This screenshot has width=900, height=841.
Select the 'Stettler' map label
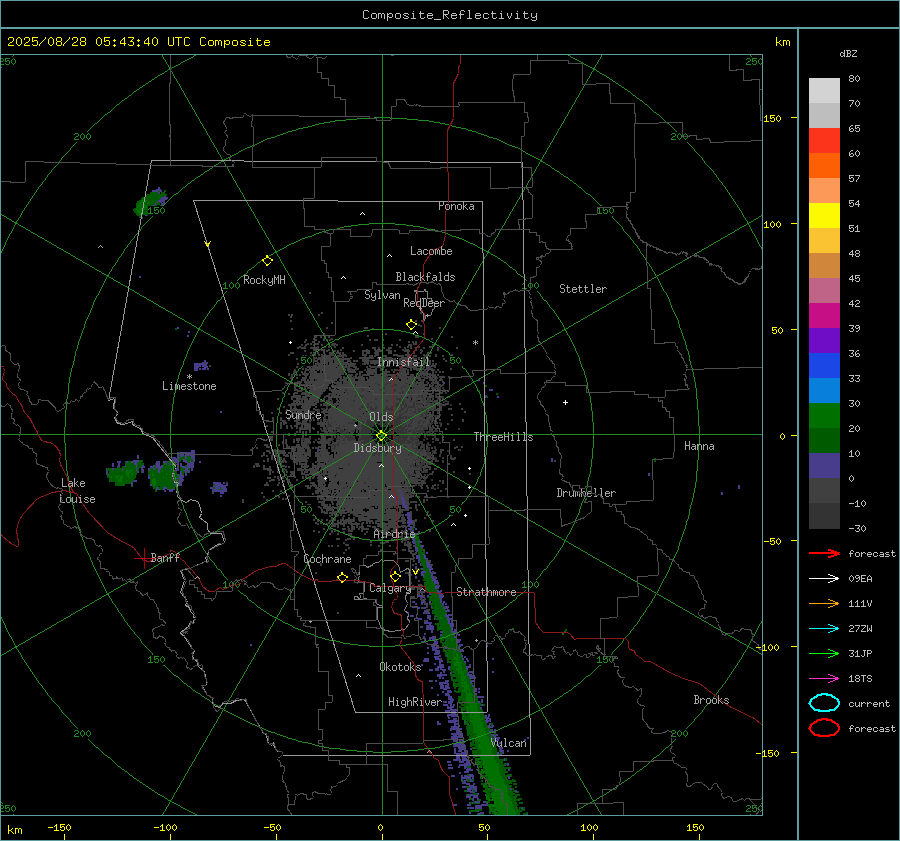point(583,289)
